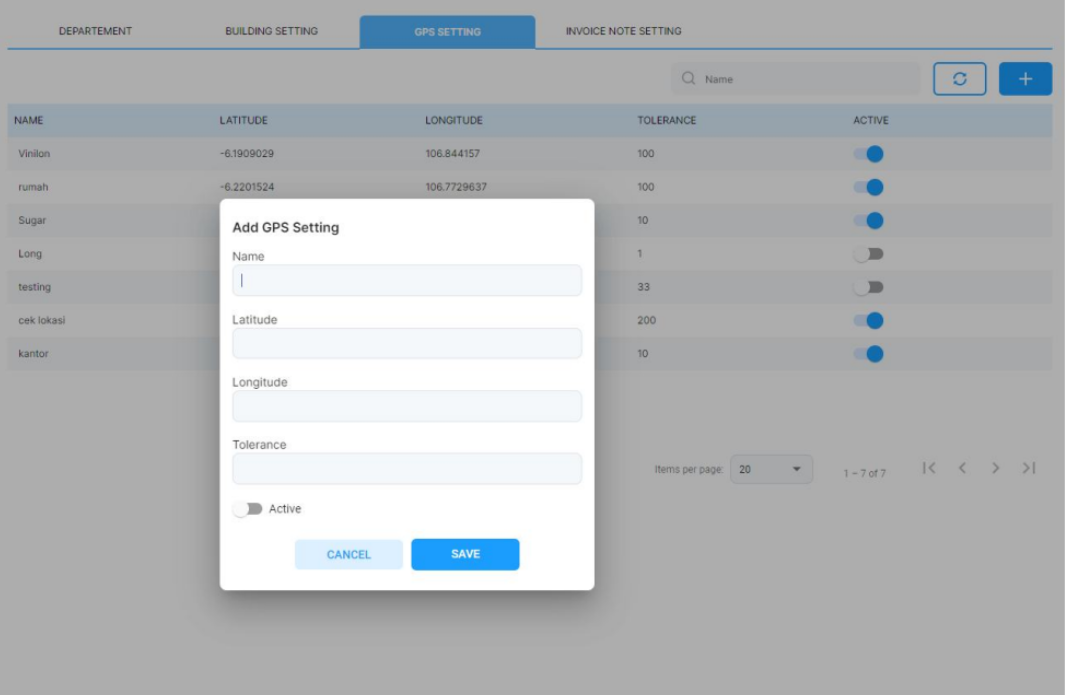The image size is (1065, 695).
Task: Disable the Active toggle for Vinilon
Action: point(868,154)
